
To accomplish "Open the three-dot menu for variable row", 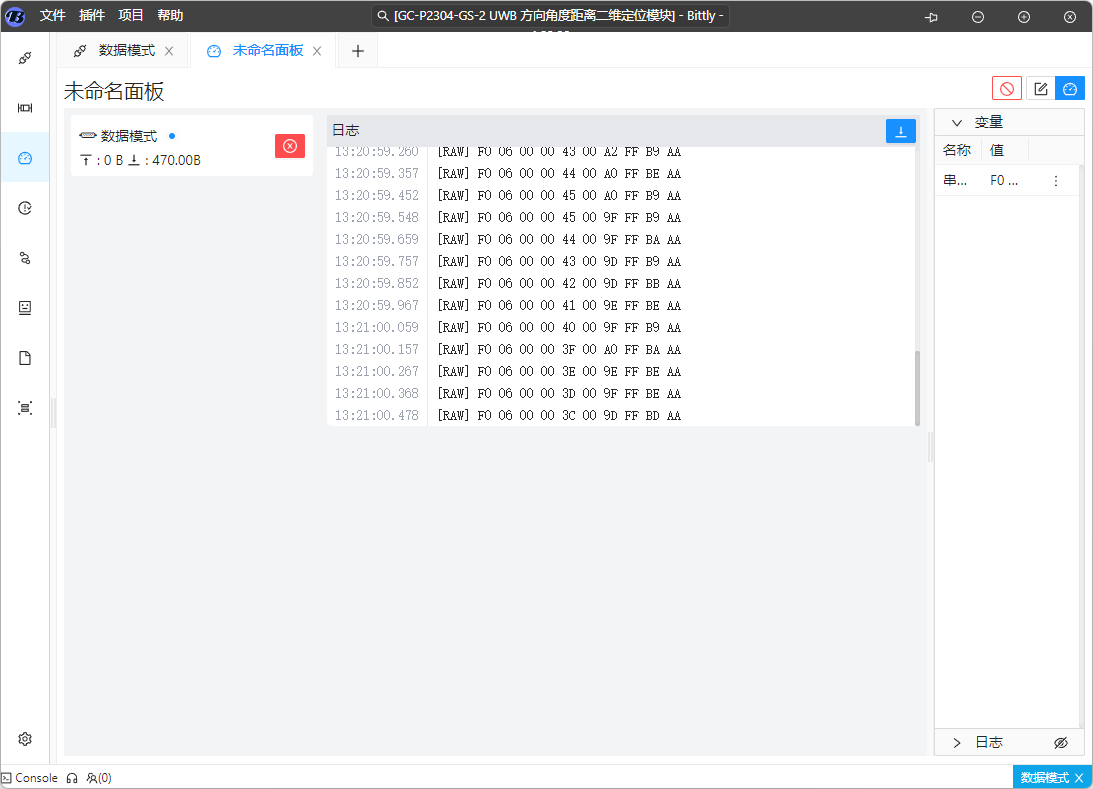I will tap(1055, 181).
